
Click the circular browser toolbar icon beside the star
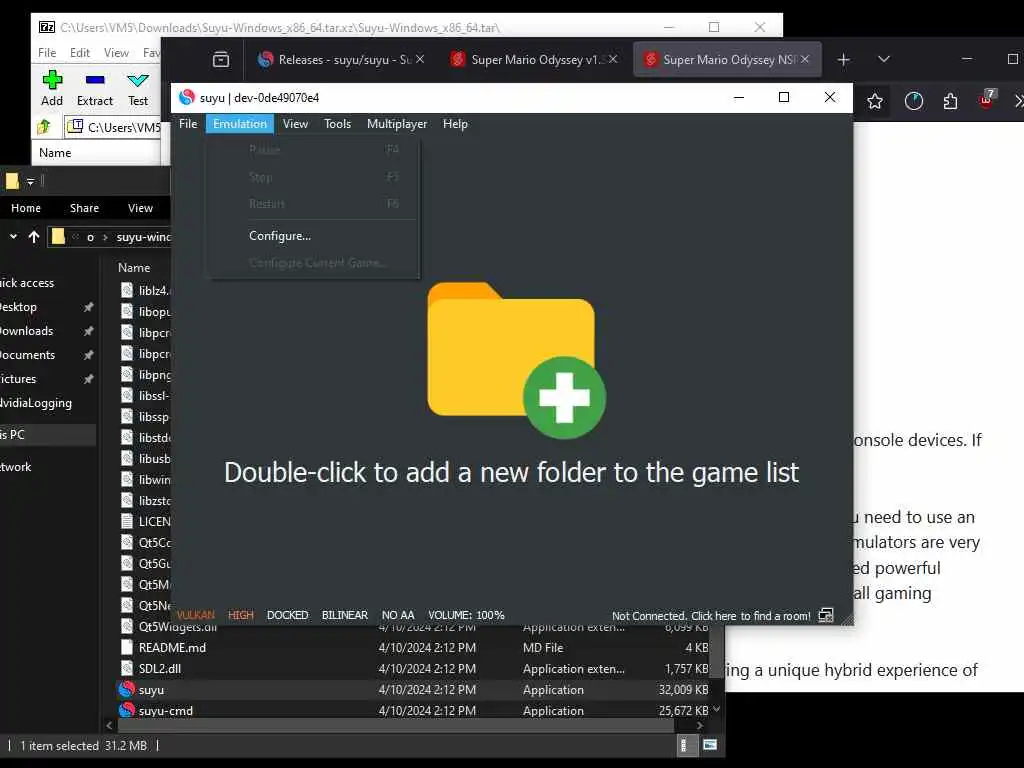click(x=914, y=101)
